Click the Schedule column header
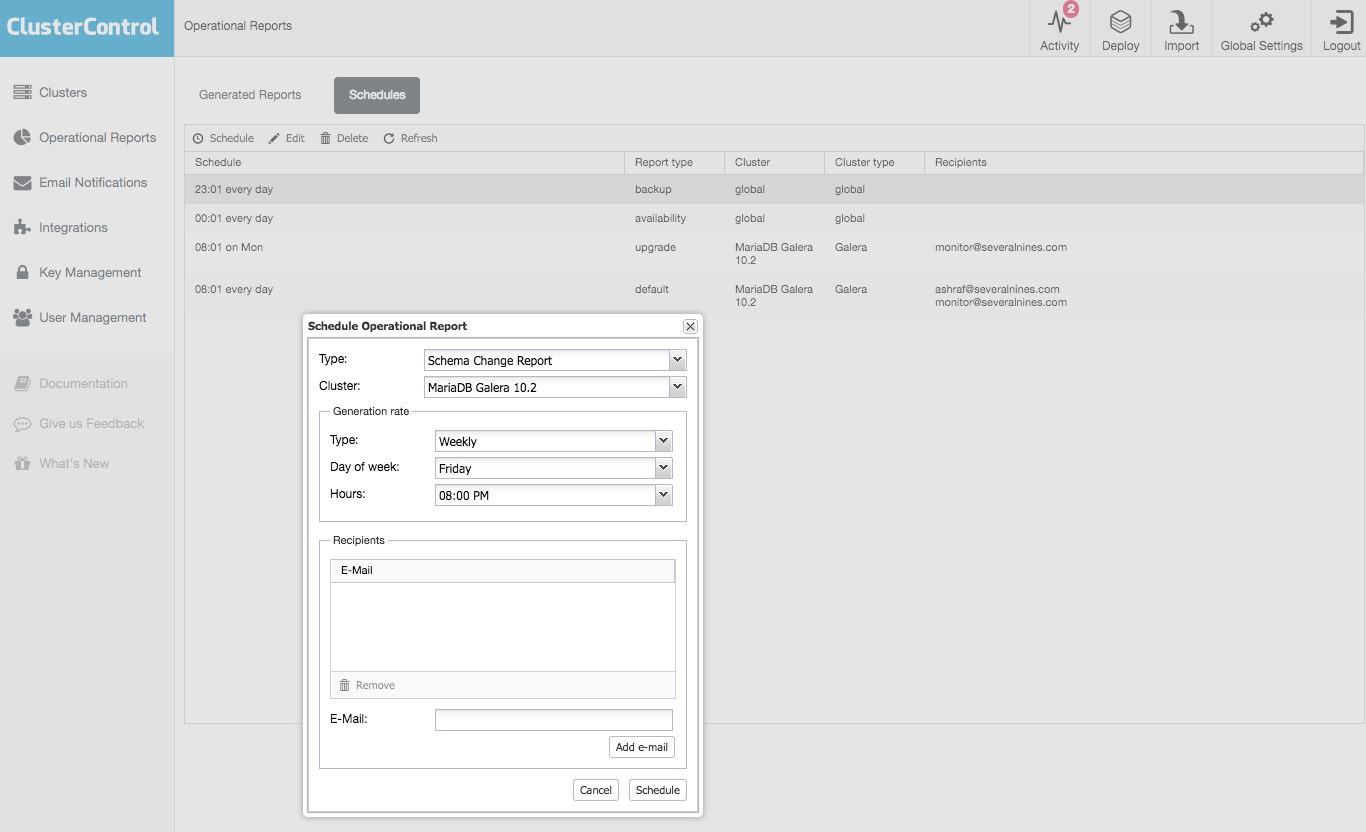 click(404, 162)
